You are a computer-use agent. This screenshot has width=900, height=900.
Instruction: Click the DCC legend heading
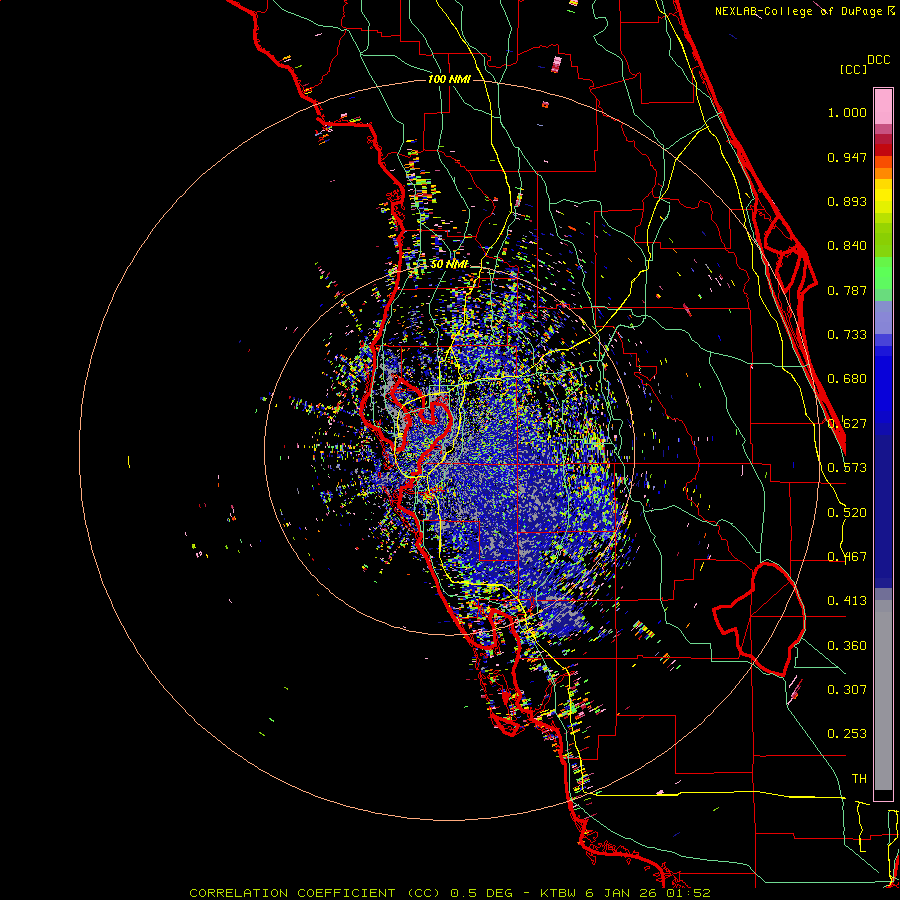point(878,60)
